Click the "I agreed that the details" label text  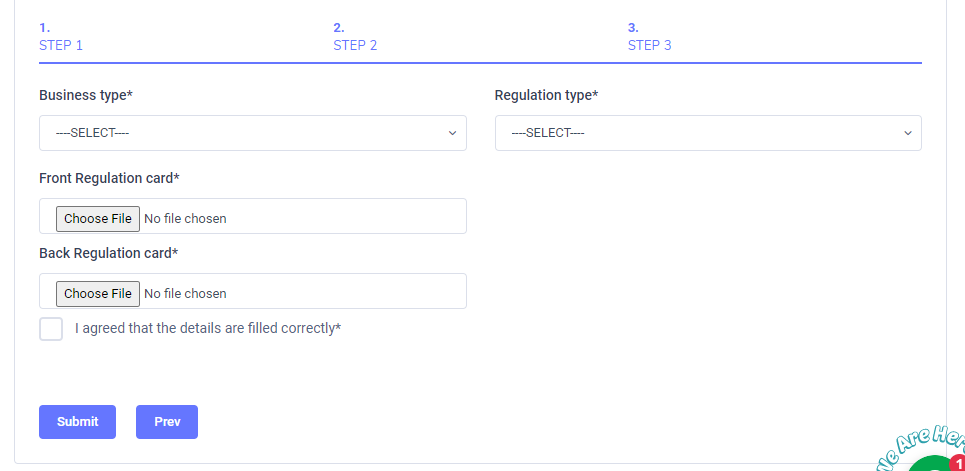[208, 328]
